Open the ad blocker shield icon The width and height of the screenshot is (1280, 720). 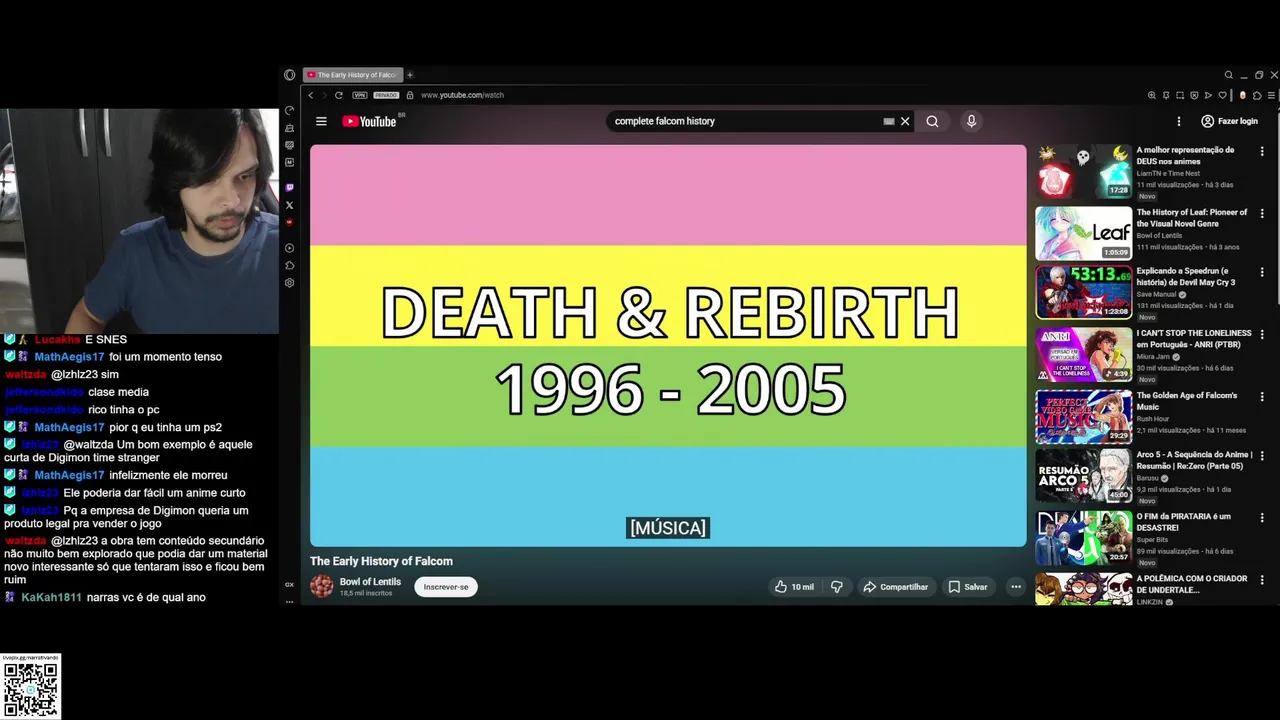pos(1194,95)
